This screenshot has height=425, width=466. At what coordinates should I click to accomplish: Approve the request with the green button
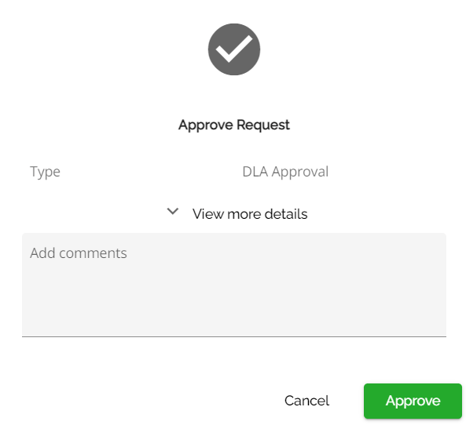pos(413,401)
